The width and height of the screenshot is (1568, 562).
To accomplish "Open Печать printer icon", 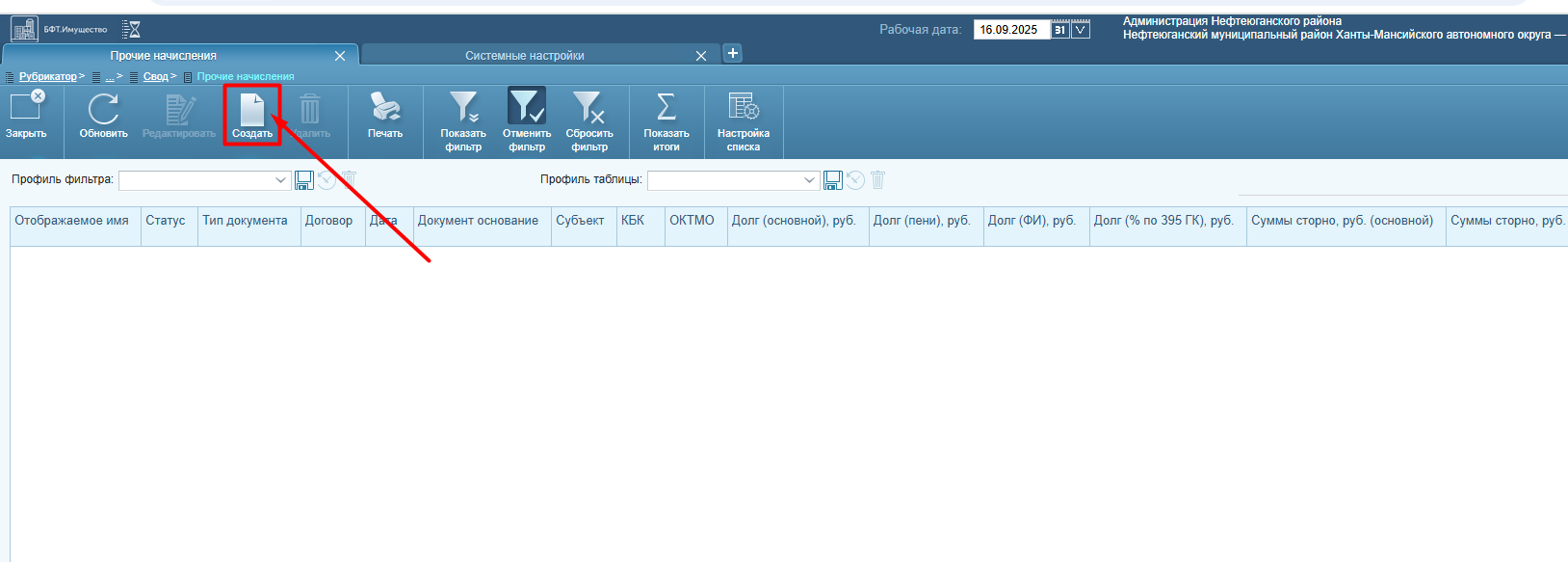I will [385, 116].
